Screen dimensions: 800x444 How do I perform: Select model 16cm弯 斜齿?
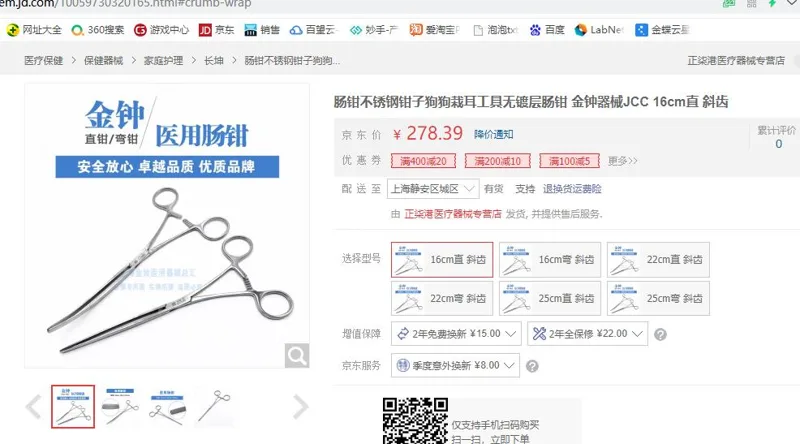coord(550,260)
